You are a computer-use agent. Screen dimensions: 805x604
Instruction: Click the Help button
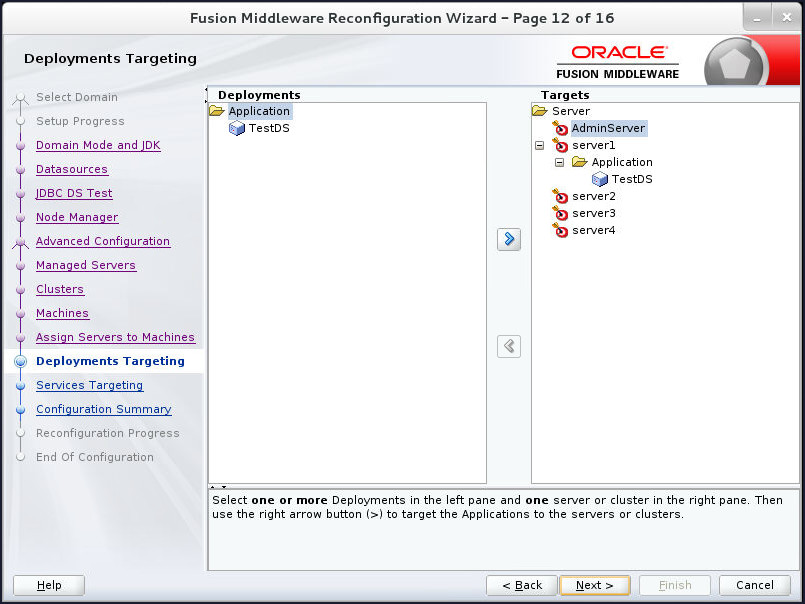49,585
